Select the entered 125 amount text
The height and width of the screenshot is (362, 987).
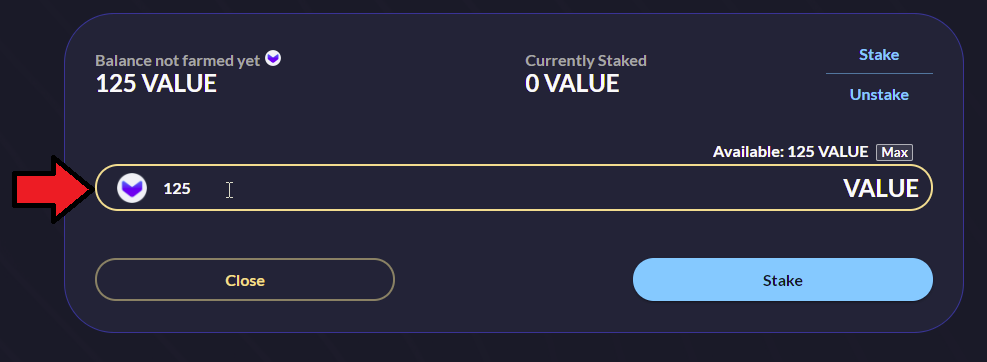[x=177, y=188]
